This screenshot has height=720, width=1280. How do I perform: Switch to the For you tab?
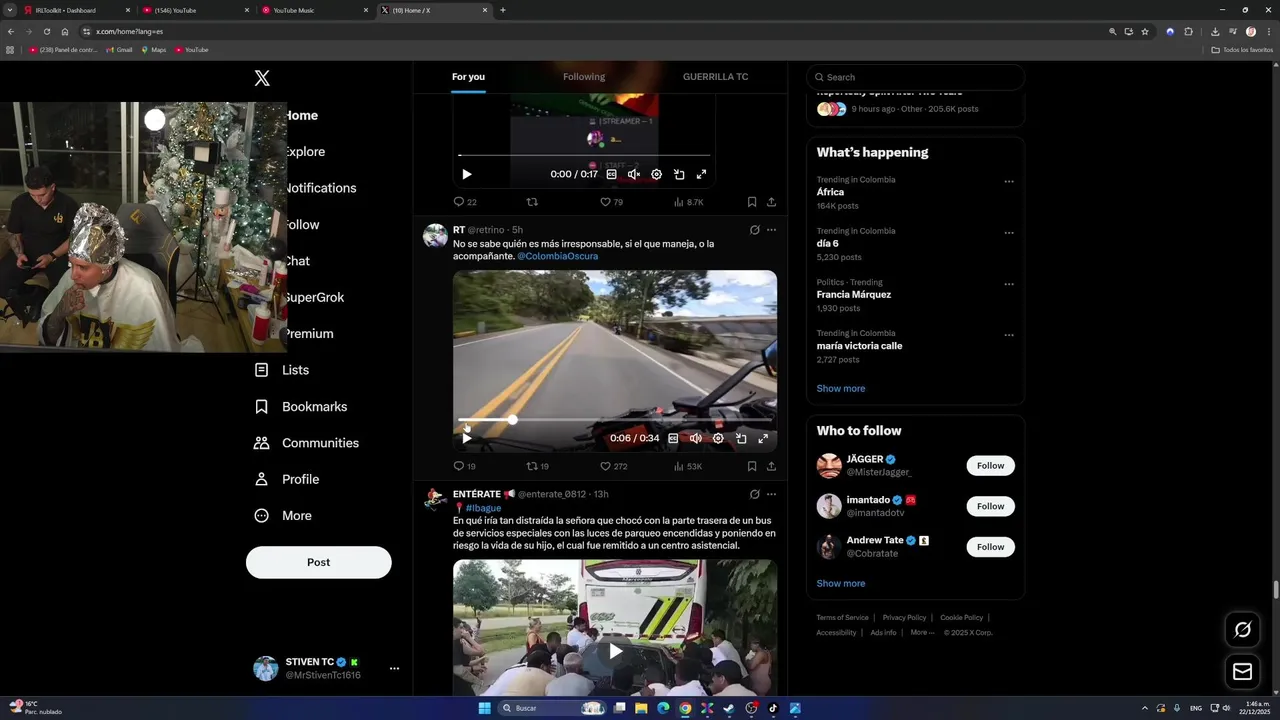pos(468,77)
